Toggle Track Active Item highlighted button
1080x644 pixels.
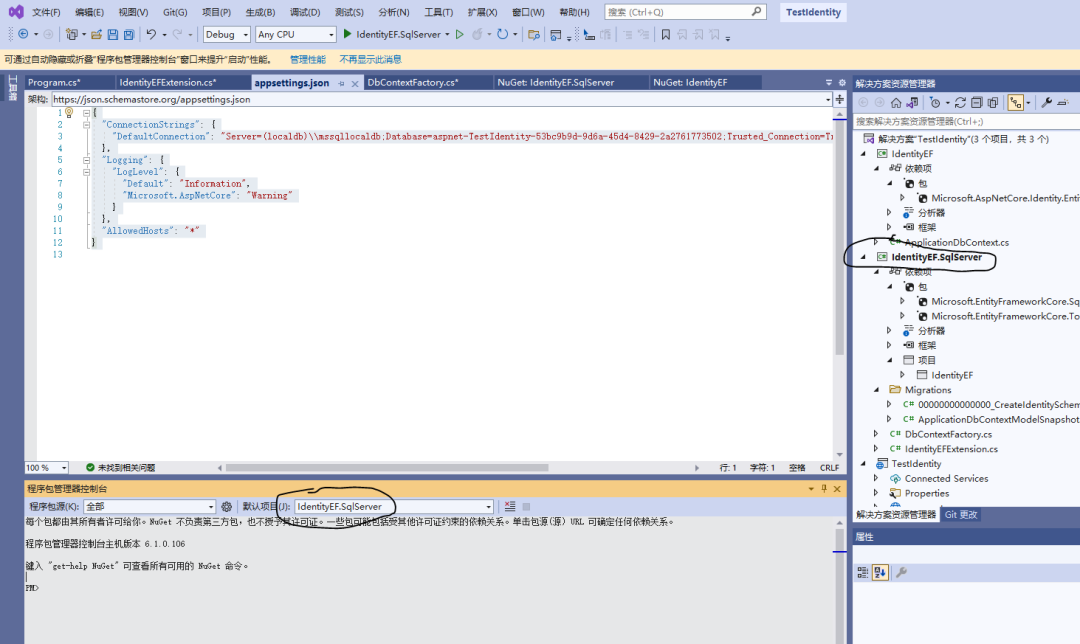1016,103
